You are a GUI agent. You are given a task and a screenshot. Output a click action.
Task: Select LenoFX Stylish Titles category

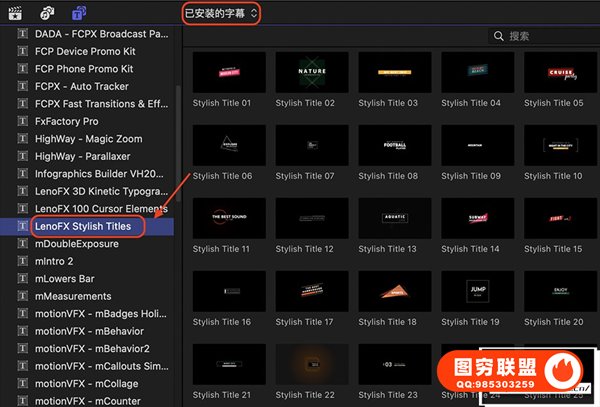[89, 226]
